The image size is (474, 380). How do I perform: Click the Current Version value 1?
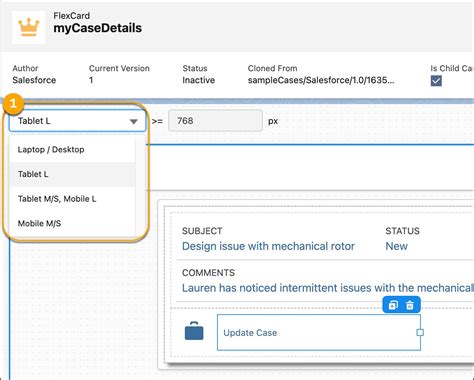pos(91,80)
